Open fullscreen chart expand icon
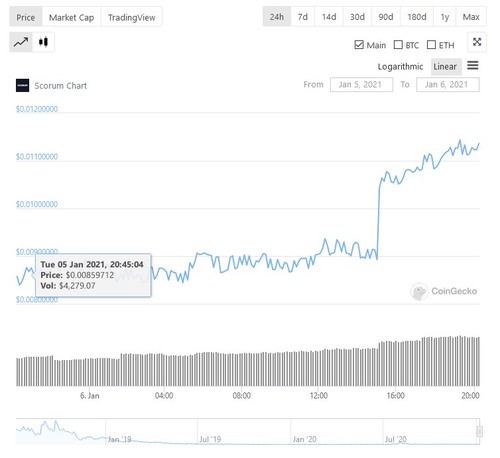Screen dimensions: 500x458 (477, 42)
